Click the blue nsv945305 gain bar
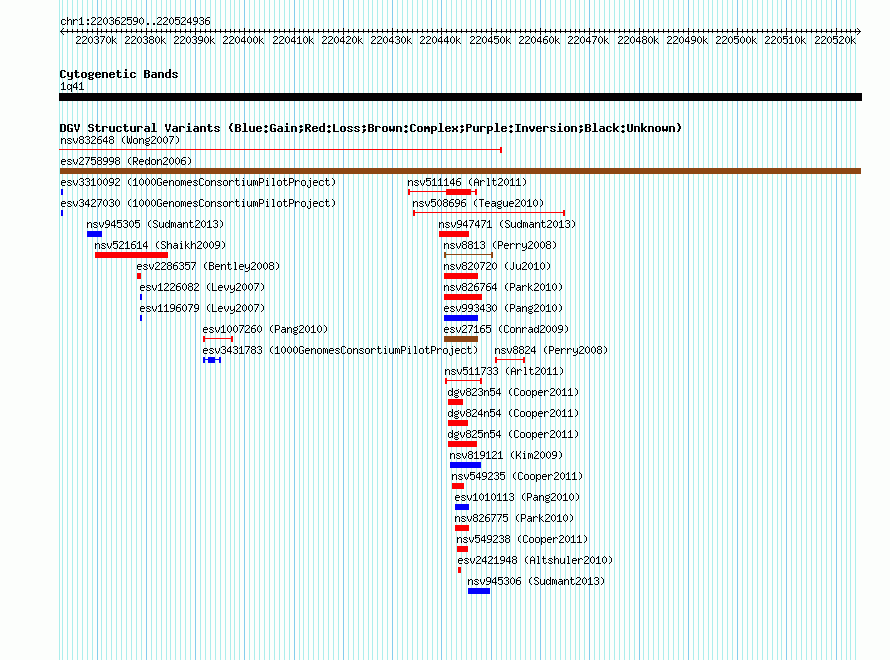This screenshot has width=890, height=660. click(x=94, y=234)
